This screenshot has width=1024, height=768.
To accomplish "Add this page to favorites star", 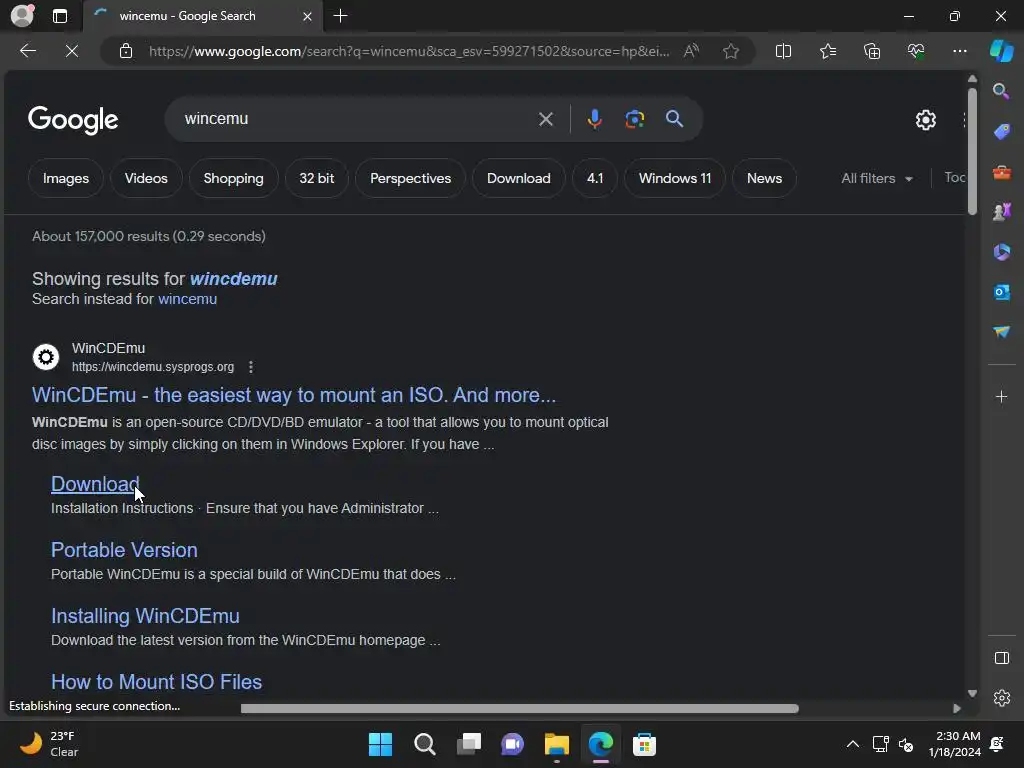I will click(x=731, y=51).
